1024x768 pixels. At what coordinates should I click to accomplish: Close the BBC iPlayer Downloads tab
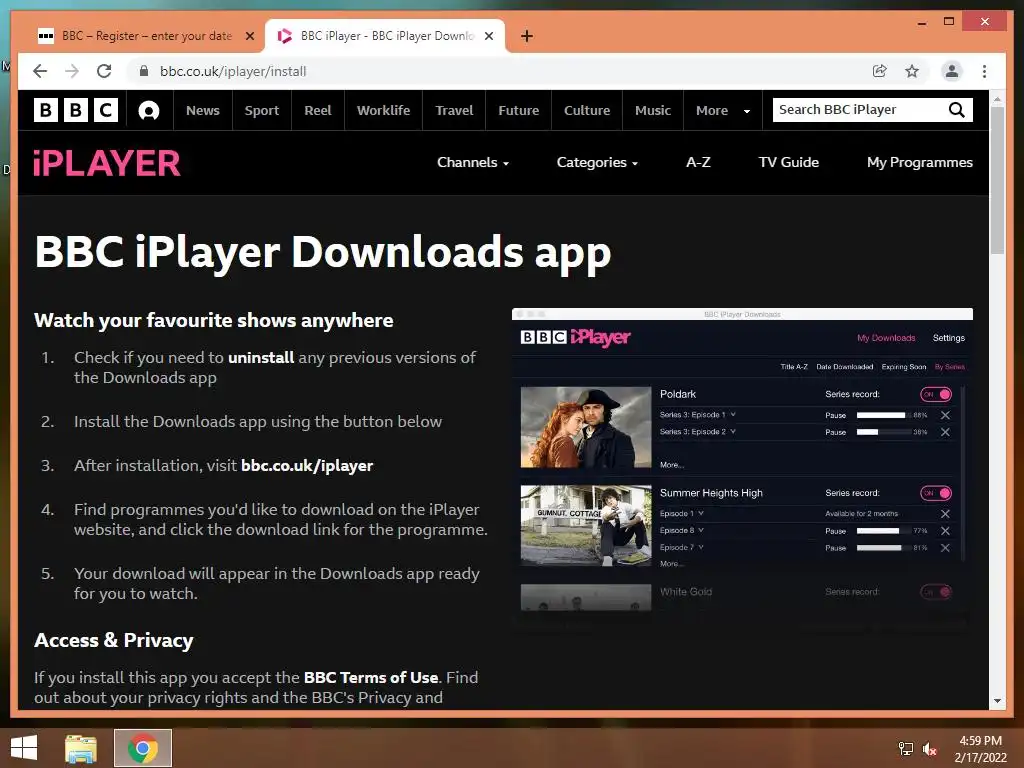[x=488, y=36]
